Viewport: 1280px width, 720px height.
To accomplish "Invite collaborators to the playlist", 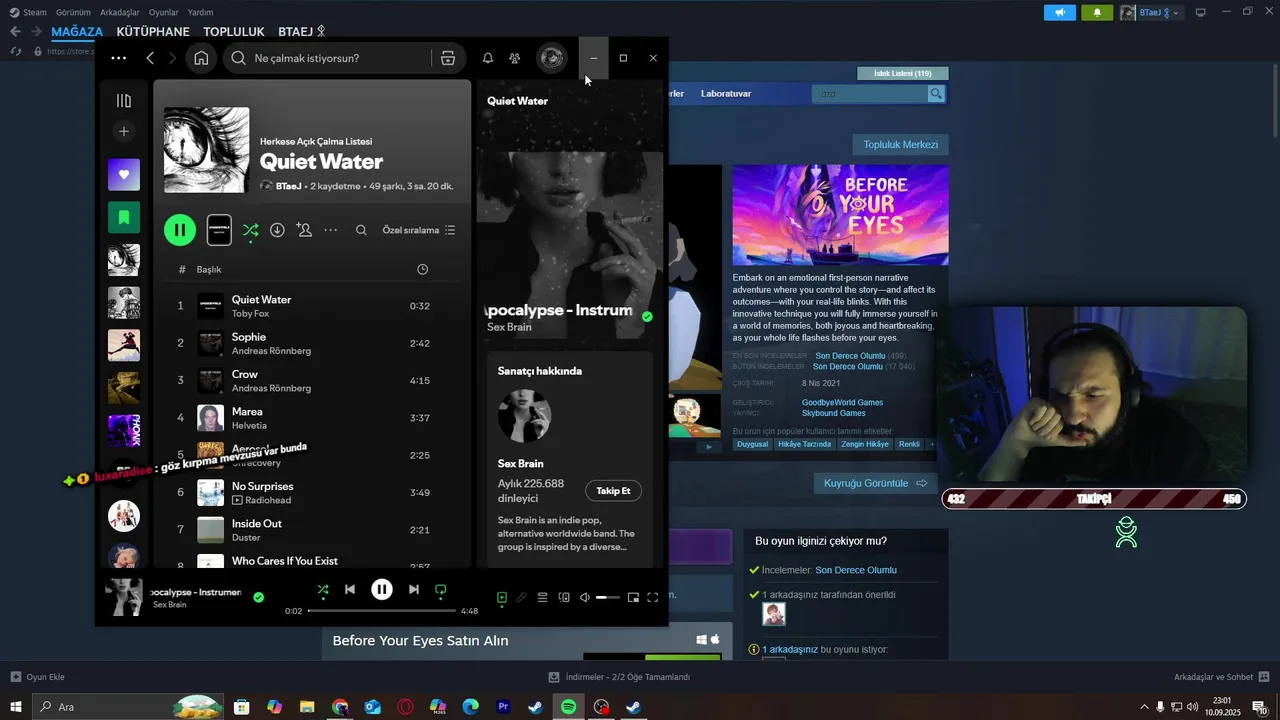I will (x=304, y=230).
